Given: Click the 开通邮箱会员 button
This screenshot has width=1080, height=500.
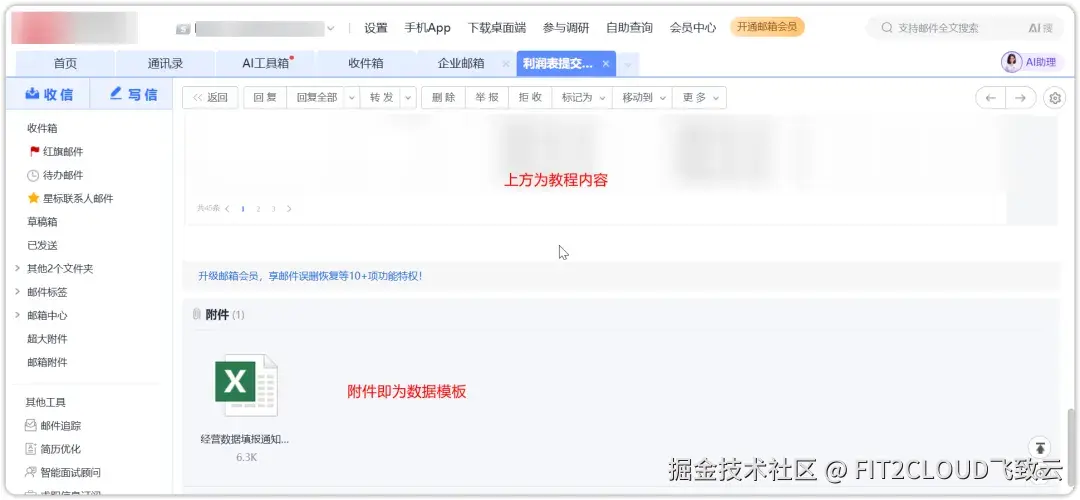Looking at the screenshot, I should 767,27.
